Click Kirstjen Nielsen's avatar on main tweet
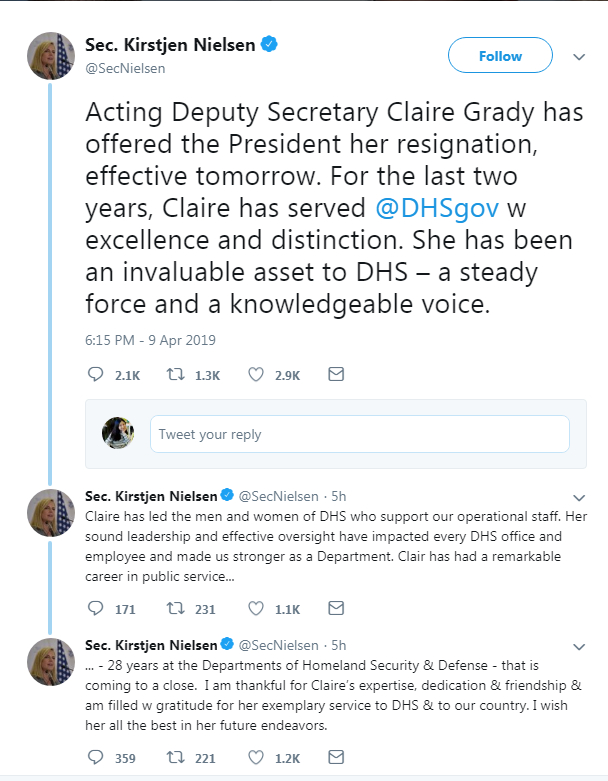 51,56
